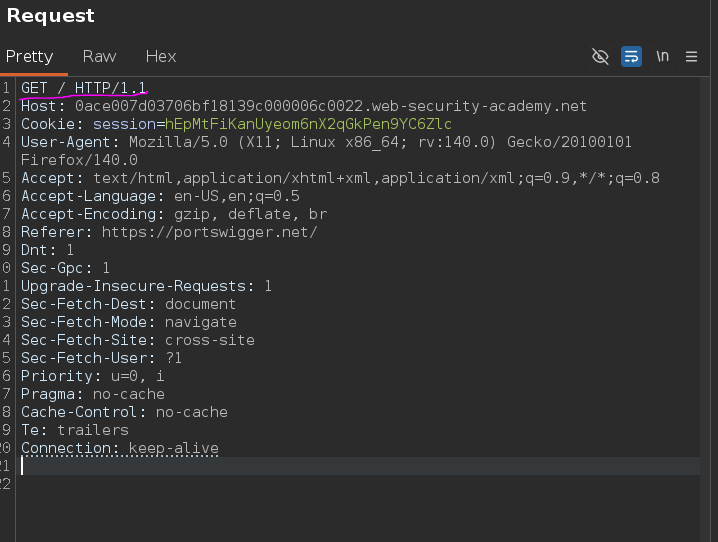Click the Sec-Gpc: 1 header
The image size is (718, 542).
(x=65, y=268)
